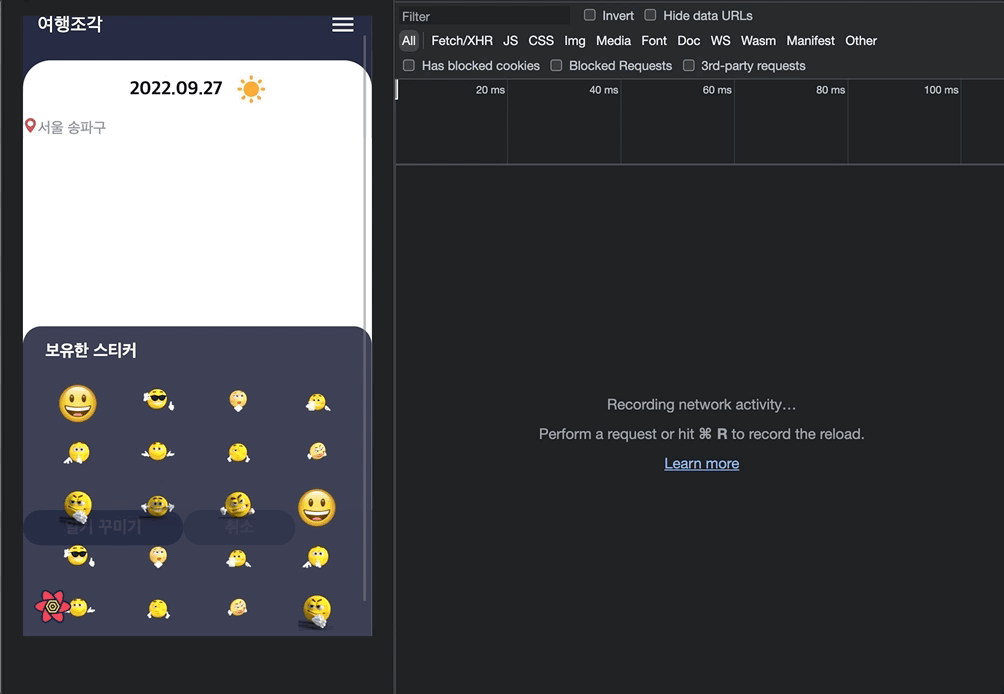This screenshot has height=694, width=1004.
Task: Pick the laughing sticker in the third row
Action: [x=158, y=506]
